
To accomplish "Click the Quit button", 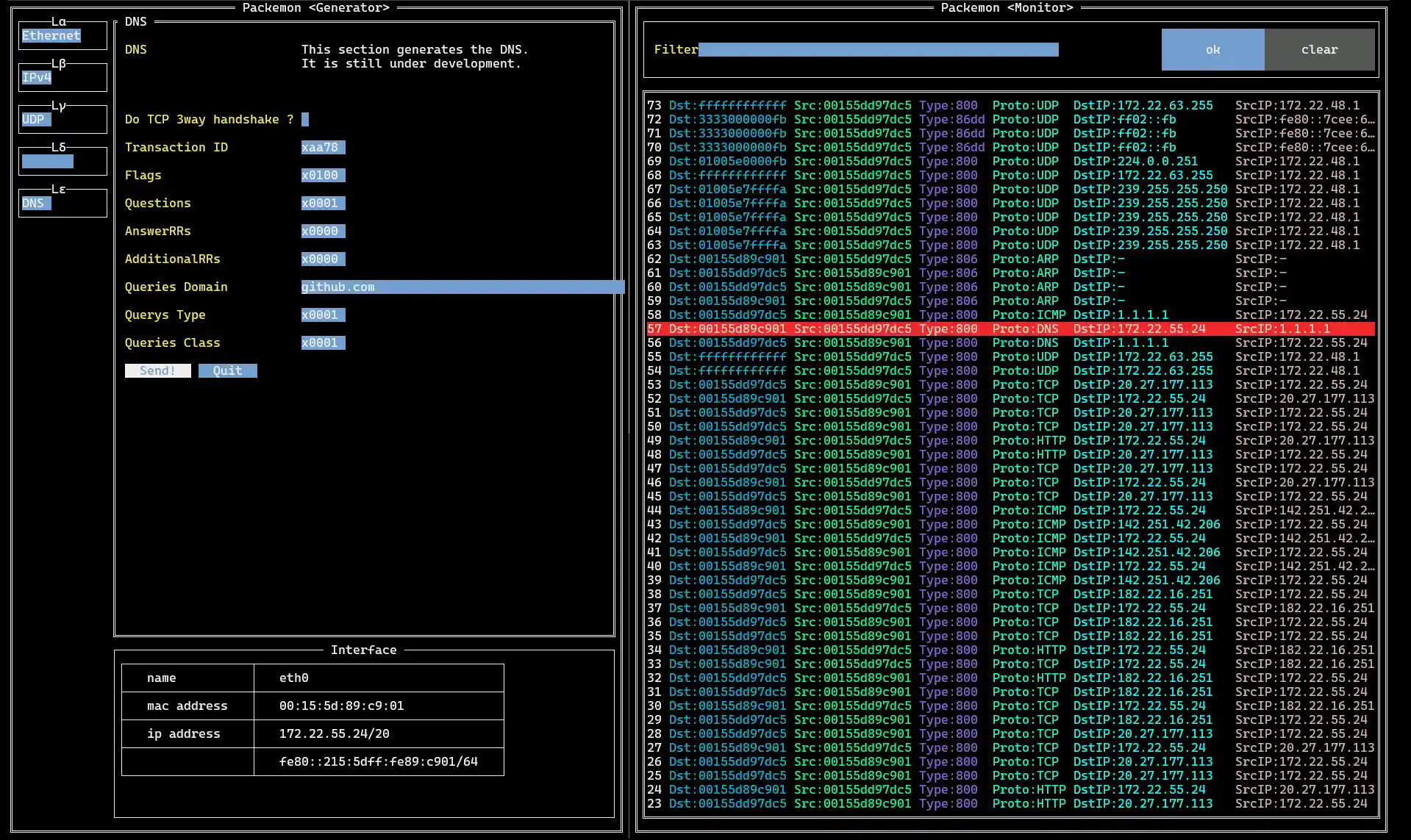I will pyautogui.click(x=228, y=370).
